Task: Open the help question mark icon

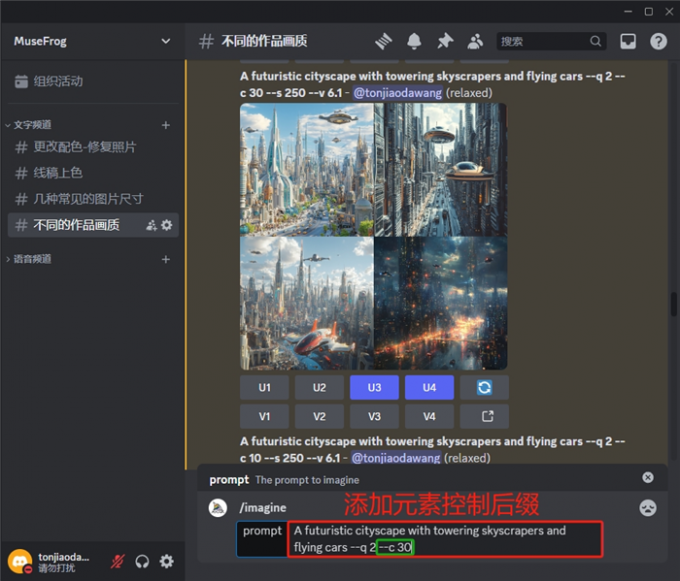Action: (658, 41)
